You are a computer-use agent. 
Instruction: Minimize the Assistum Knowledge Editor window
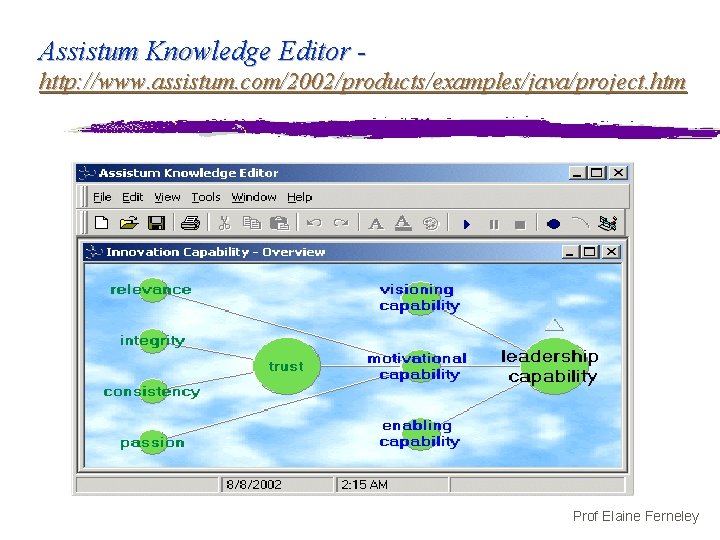click(x=577, y=173)
